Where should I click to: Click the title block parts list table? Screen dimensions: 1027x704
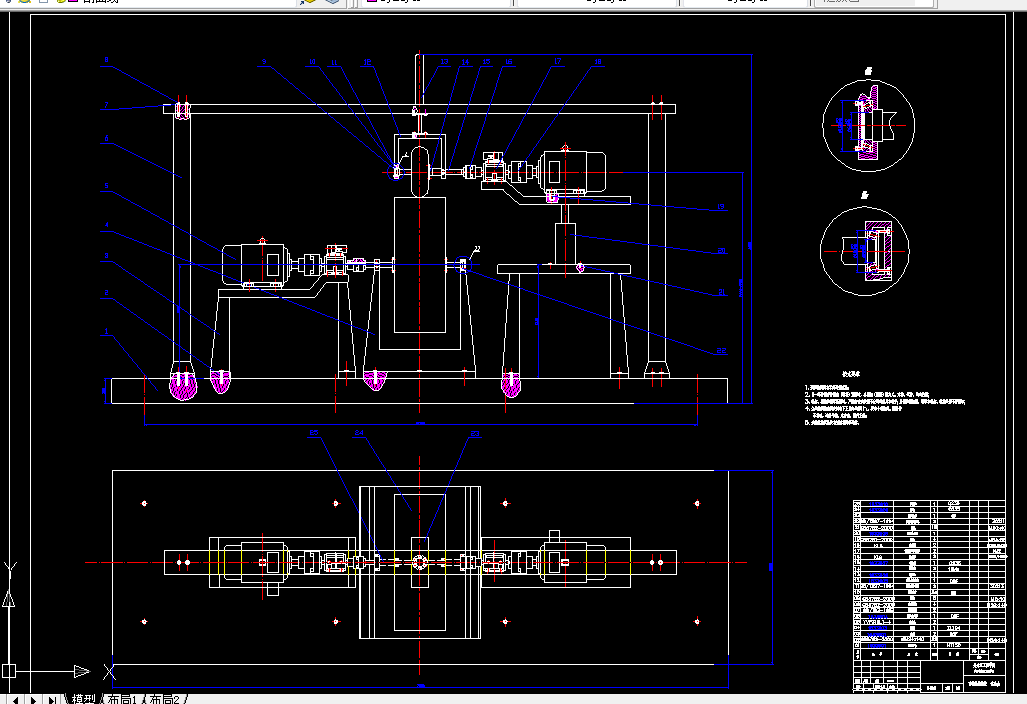929,580
